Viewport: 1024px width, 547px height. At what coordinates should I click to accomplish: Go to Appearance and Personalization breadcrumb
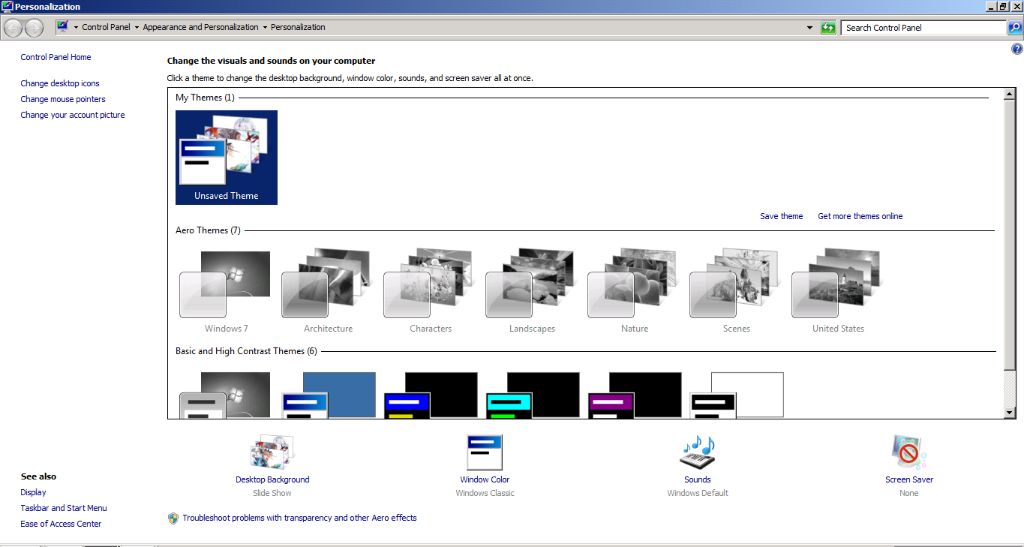click(x=200, y=27)
